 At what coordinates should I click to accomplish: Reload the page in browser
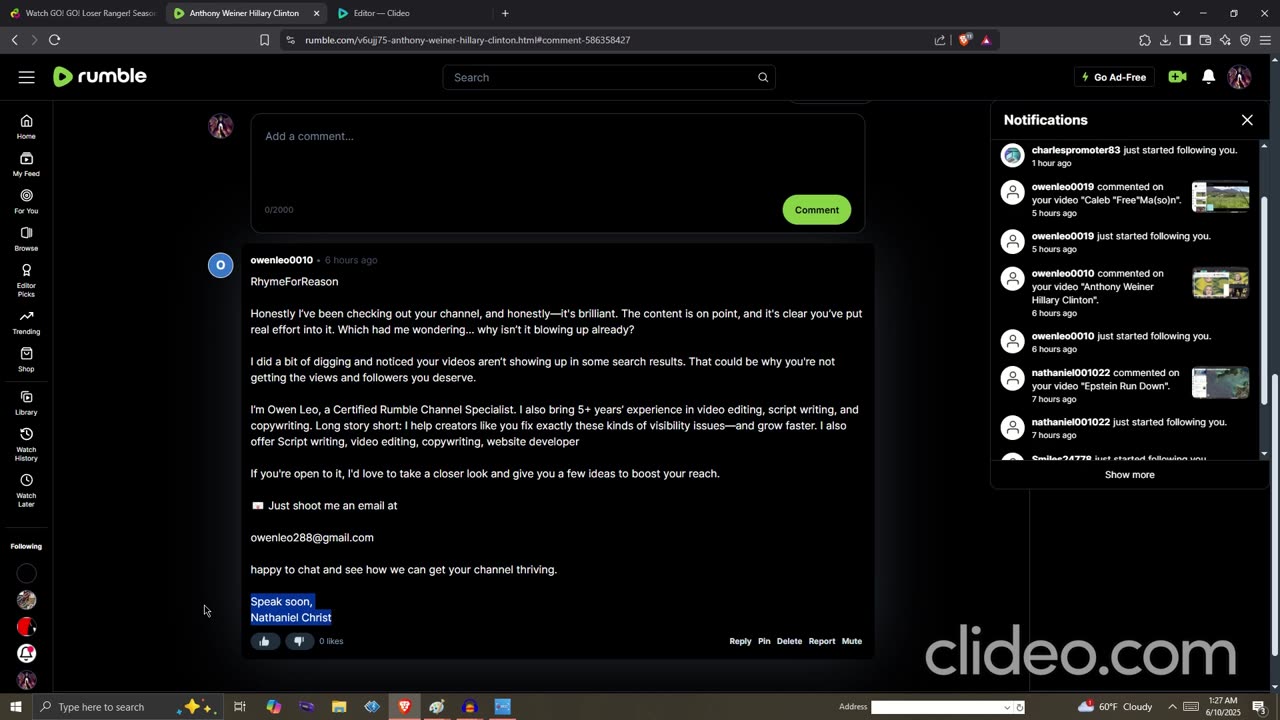(54, 40)
